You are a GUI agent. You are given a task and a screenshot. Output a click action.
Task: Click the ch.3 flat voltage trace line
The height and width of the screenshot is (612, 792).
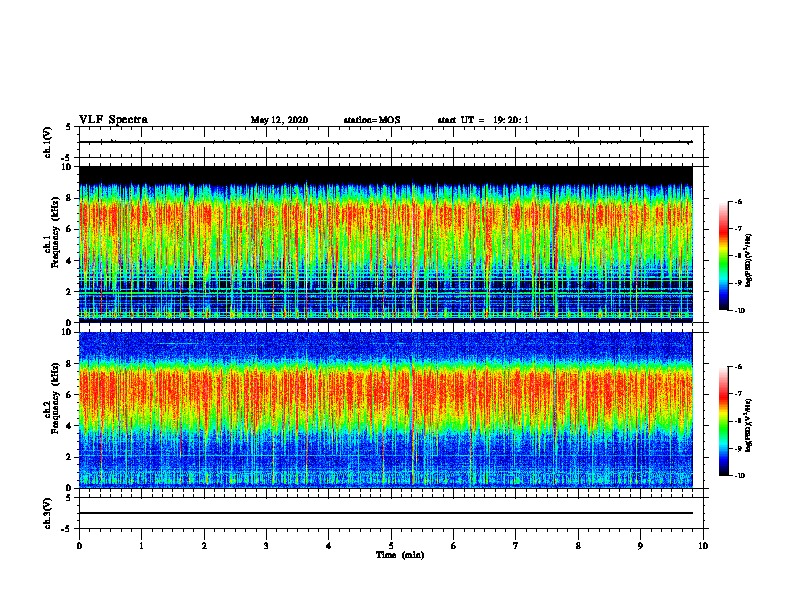(385, 513)
